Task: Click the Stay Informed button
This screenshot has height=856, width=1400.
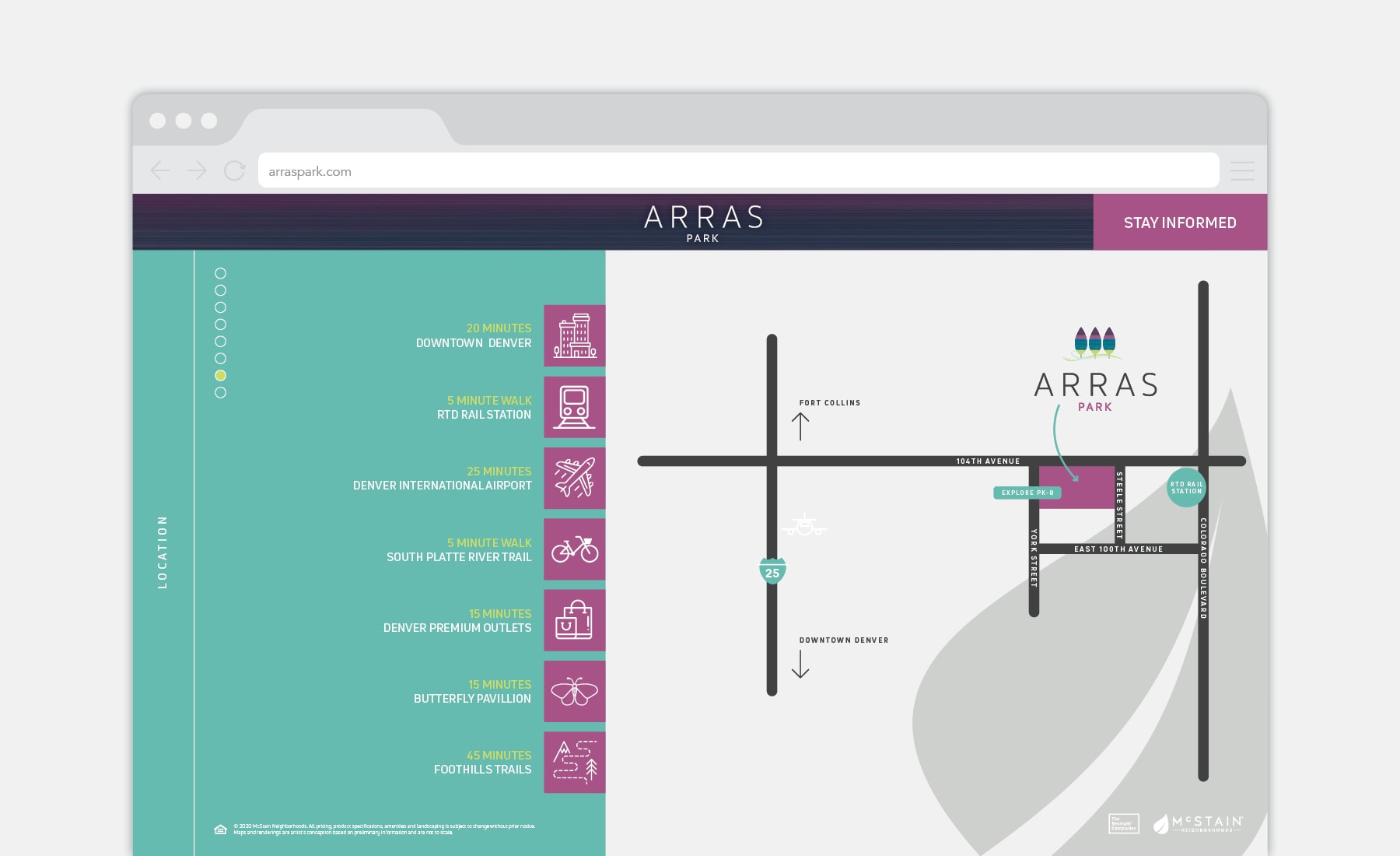Action: pos(1179,223)
